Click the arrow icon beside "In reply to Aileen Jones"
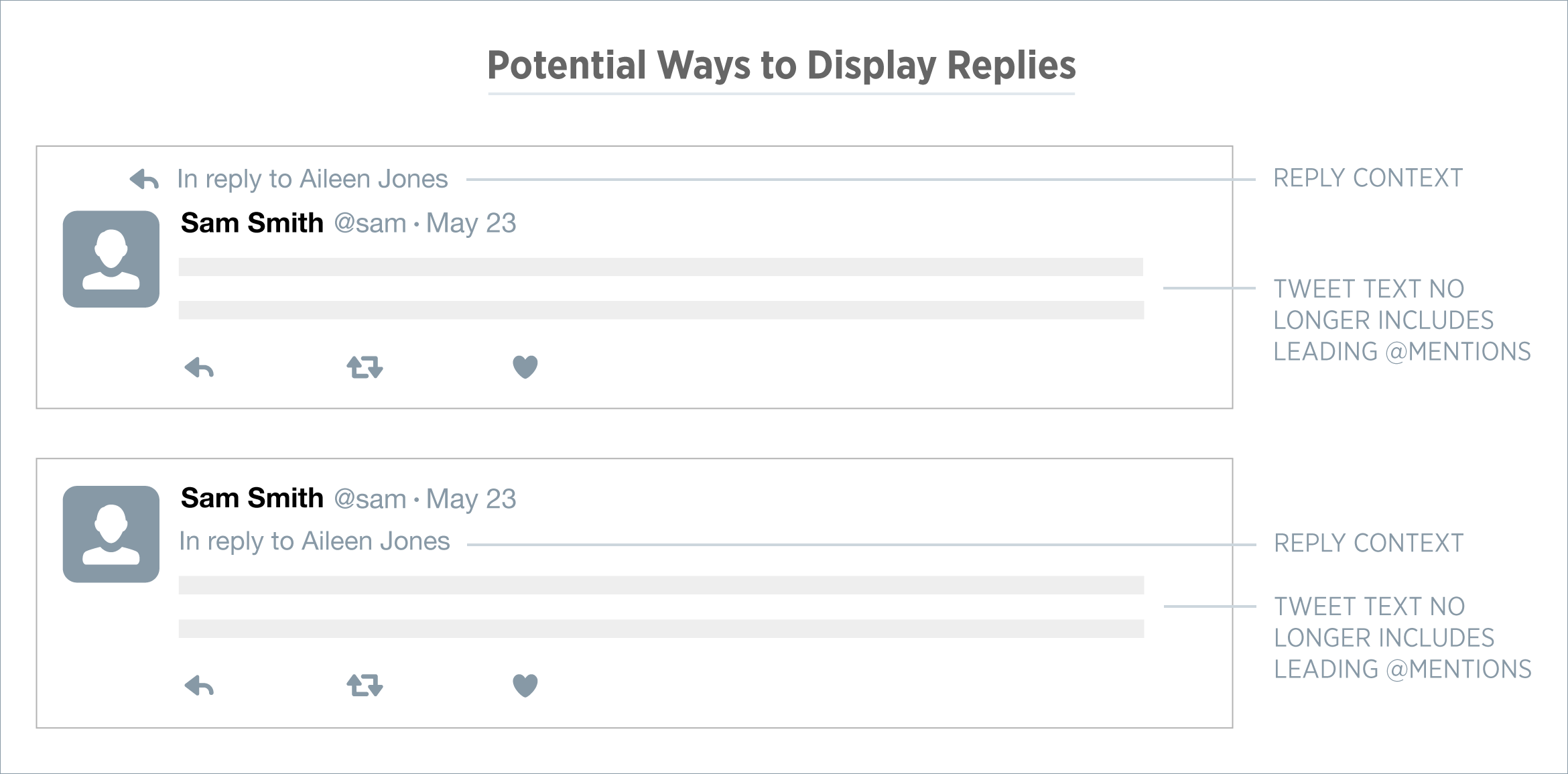This screenshot has height=774, width=1568. pyautogui.click(x=144, y=179)
